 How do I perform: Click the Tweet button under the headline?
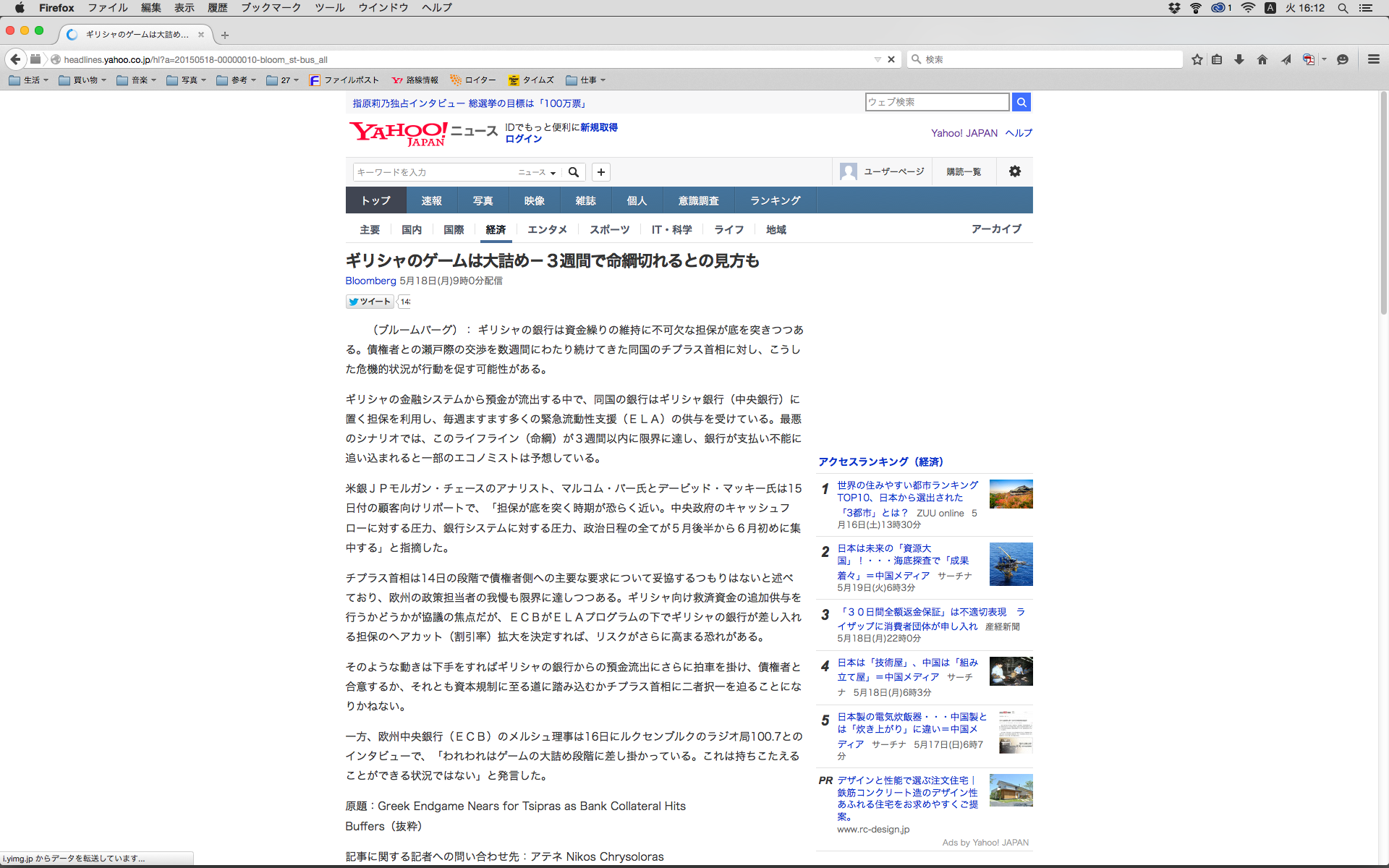coord(370,302)
